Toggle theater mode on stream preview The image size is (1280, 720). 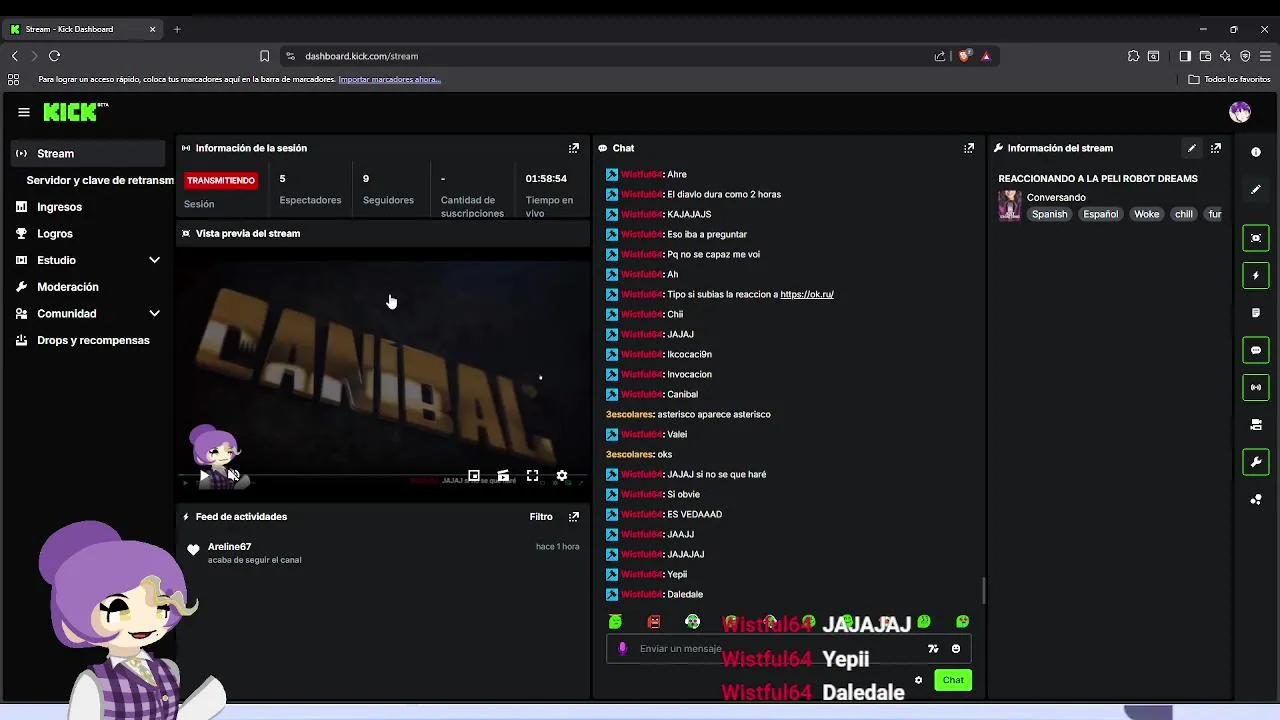[503, 476]
